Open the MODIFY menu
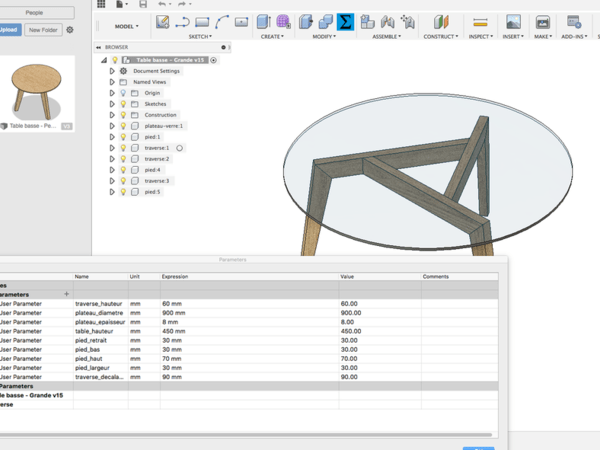600x450 pixels. tap(324, 36)
